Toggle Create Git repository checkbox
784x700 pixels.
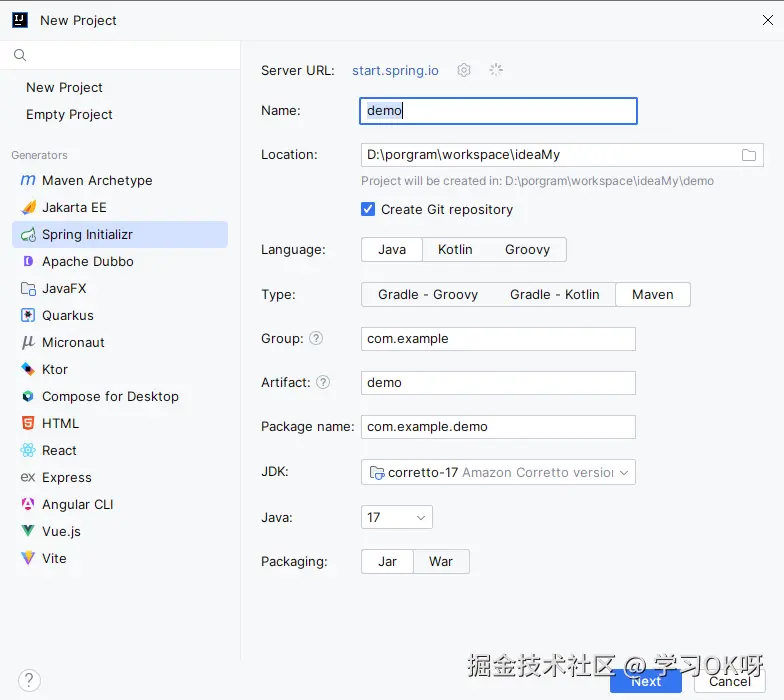pos(368,209)
